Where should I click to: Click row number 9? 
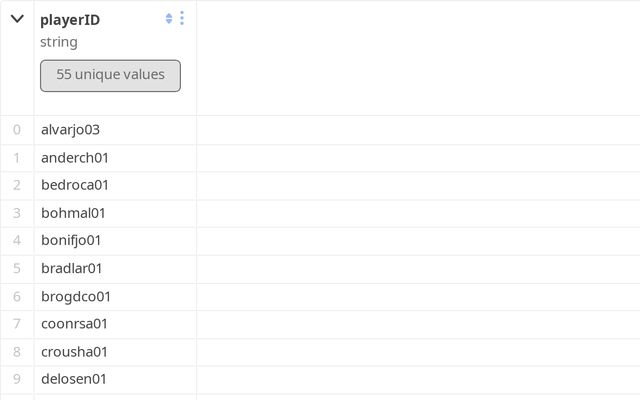click(x=17, y=379)
